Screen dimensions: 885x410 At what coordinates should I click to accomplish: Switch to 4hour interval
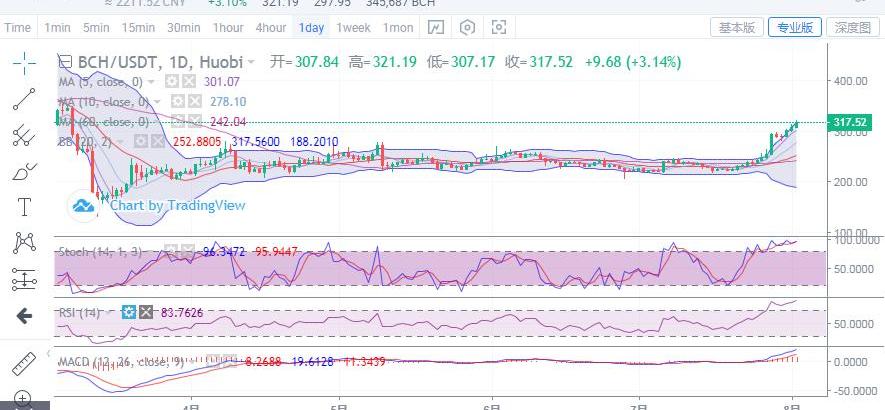271,27
